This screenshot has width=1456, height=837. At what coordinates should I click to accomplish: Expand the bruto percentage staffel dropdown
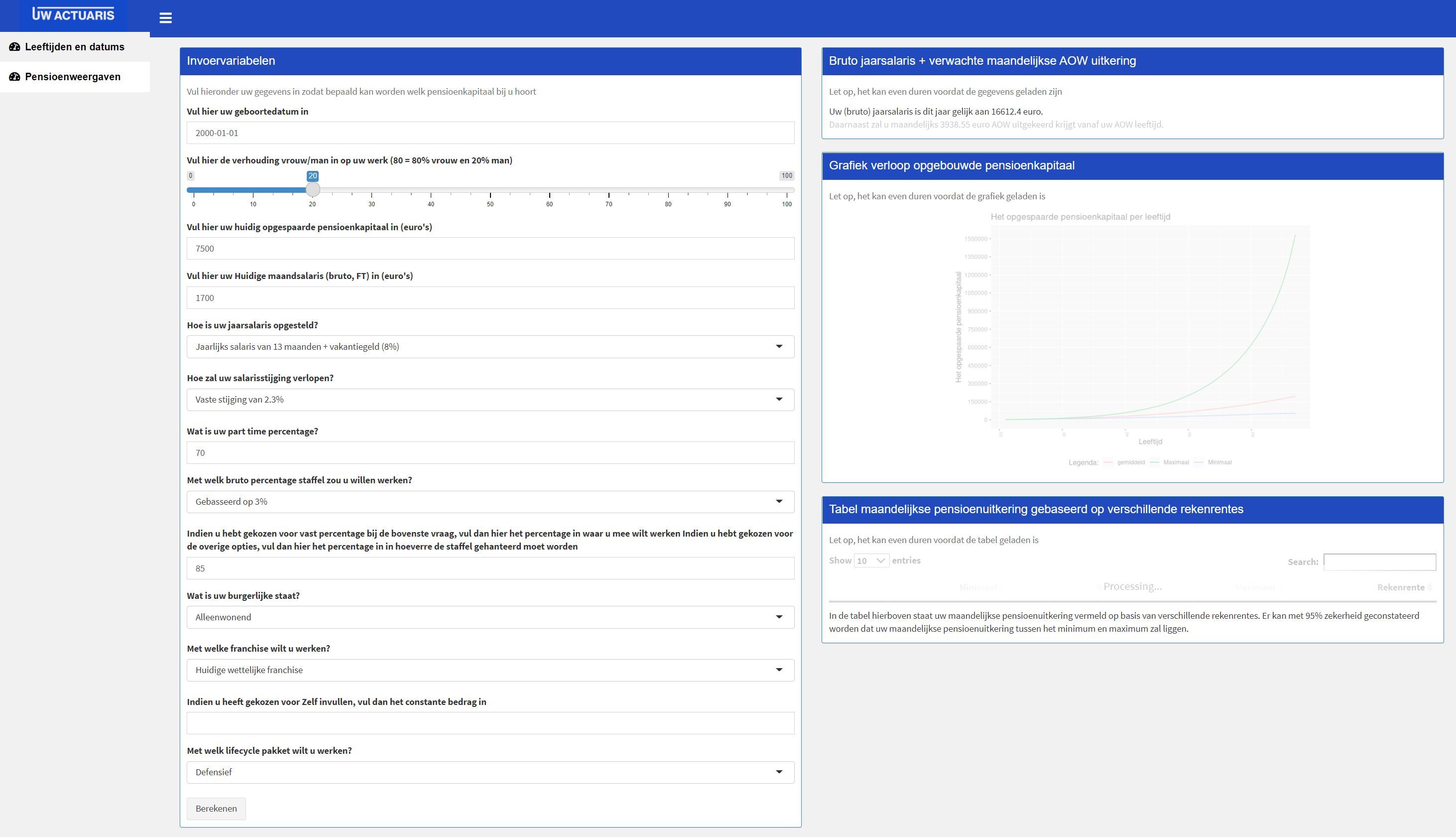pyautogui.click(x=490, y=502)
